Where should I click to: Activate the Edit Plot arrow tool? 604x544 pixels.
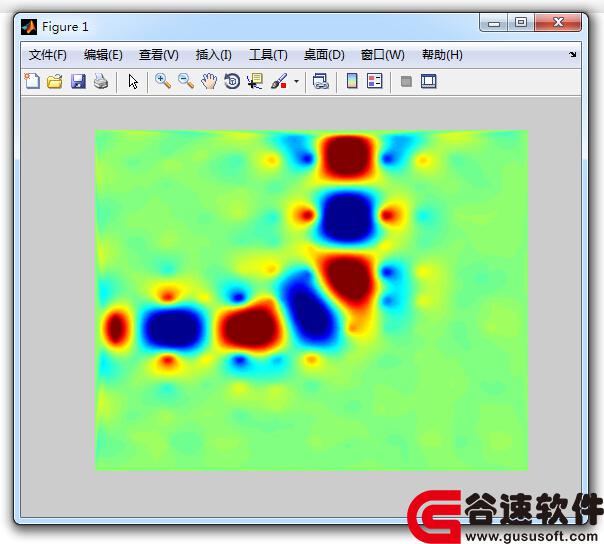(133, 82)
